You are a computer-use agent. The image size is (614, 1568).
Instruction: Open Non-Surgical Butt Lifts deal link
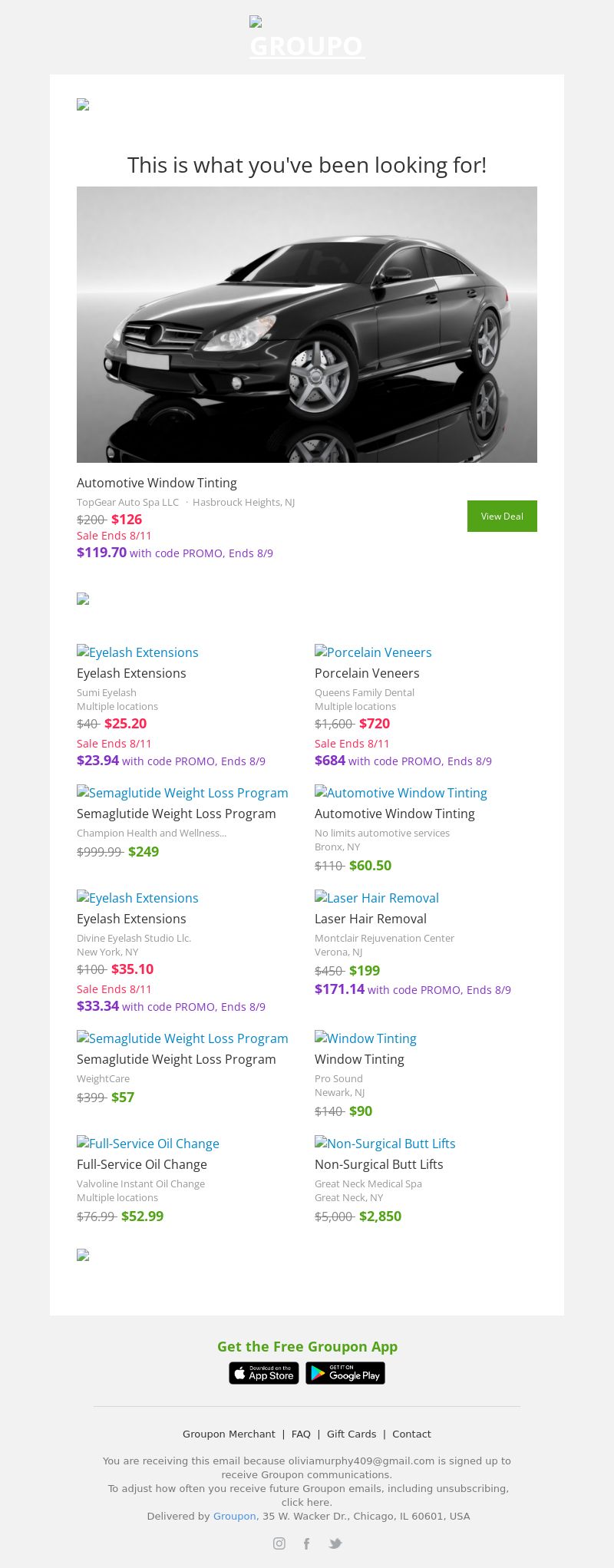coord(379,1164)
